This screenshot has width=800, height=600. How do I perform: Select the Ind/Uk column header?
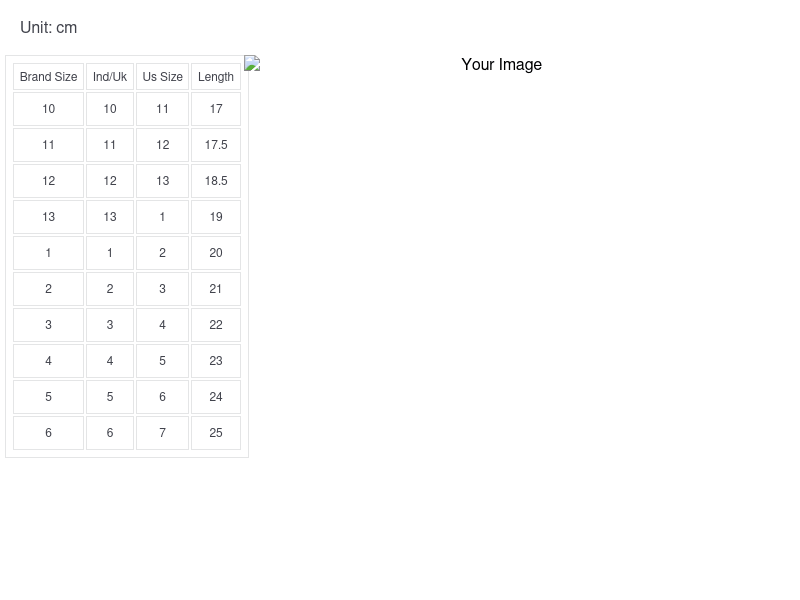tap(110, 77)
